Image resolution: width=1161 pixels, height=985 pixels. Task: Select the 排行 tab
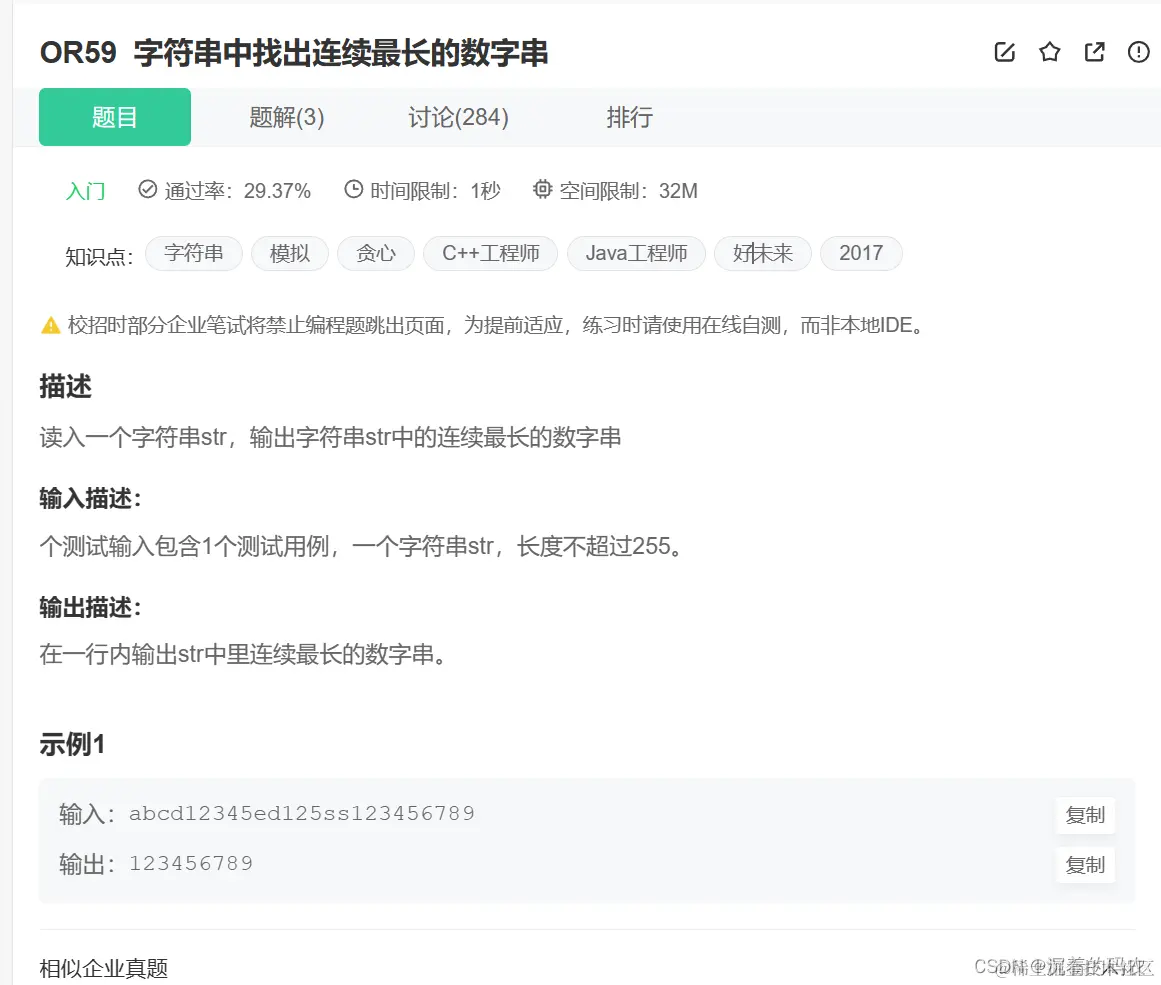coord(629,117)
